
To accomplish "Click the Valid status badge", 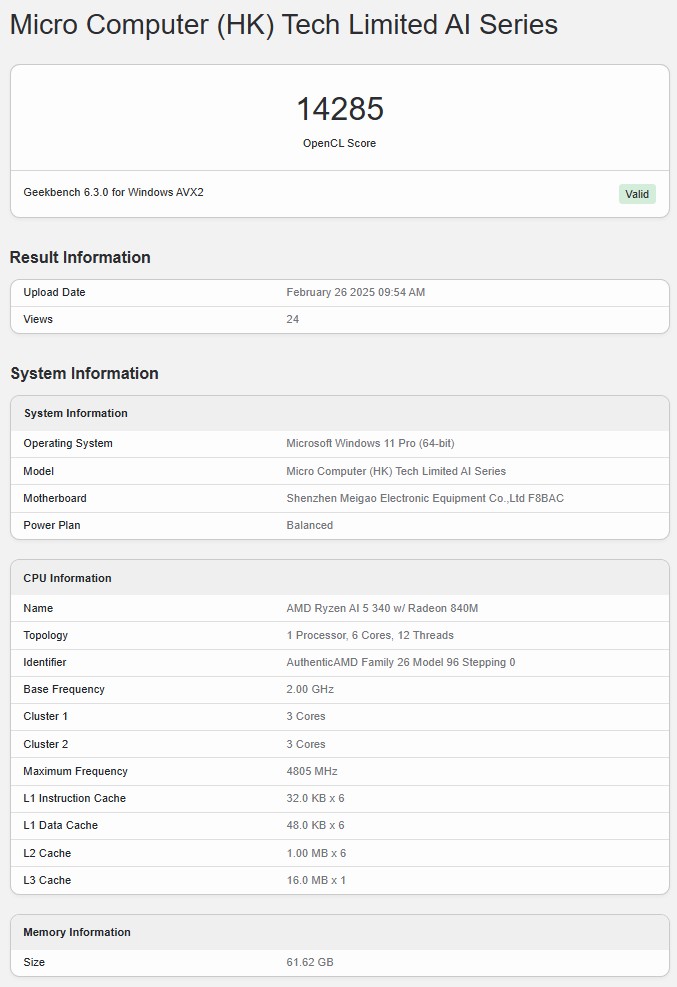I will click(x=637, y=194).
